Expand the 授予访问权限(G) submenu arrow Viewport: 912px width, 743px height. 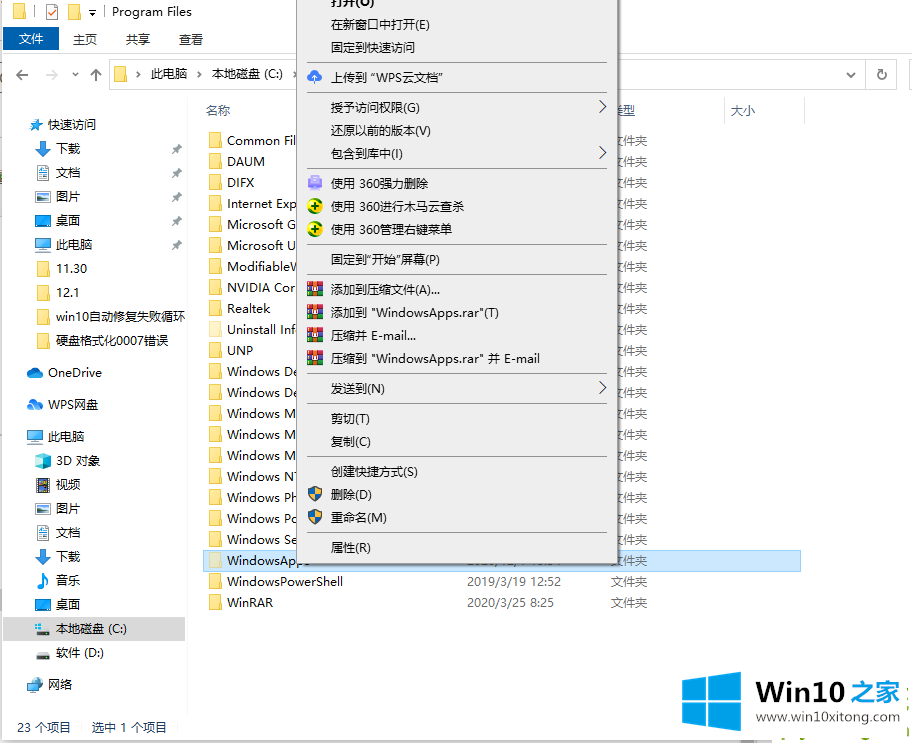602,107
